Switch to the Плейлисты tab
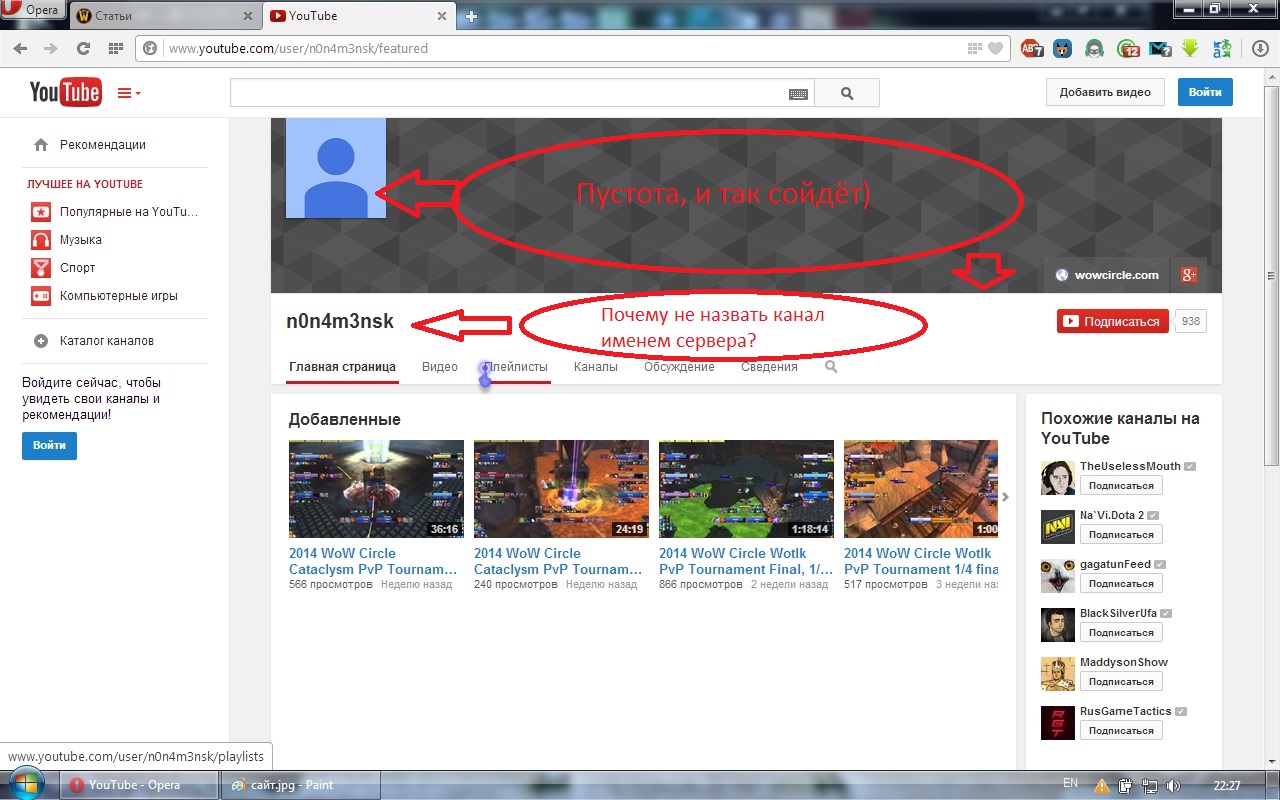1280x800 pixels. [517, 367]
